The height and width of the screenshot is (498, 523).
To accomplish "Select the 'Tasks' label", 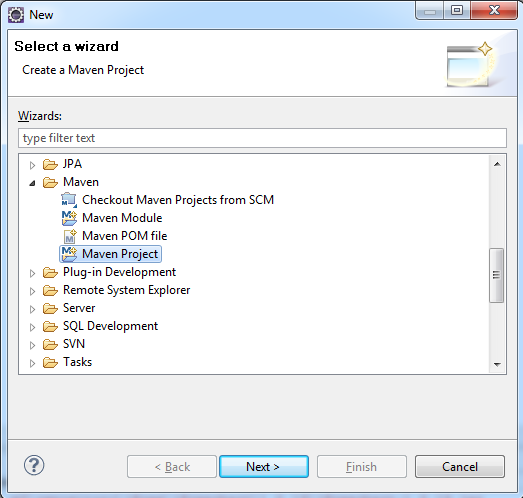I will [77, 362].
